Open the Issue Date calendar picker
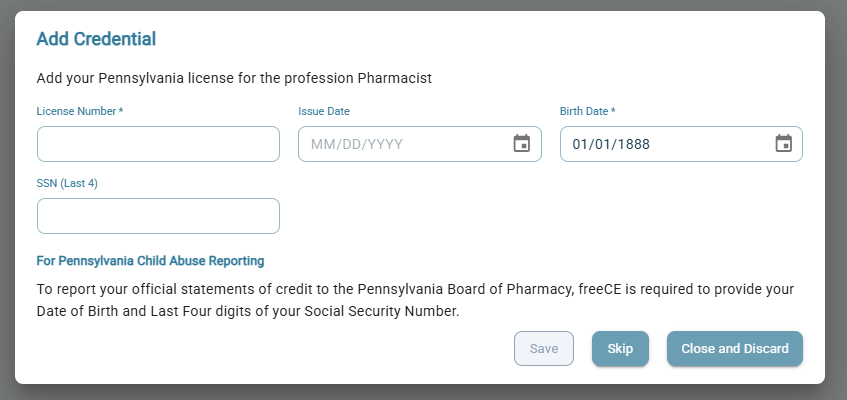The image size is (847, 400). coord(521,144)
